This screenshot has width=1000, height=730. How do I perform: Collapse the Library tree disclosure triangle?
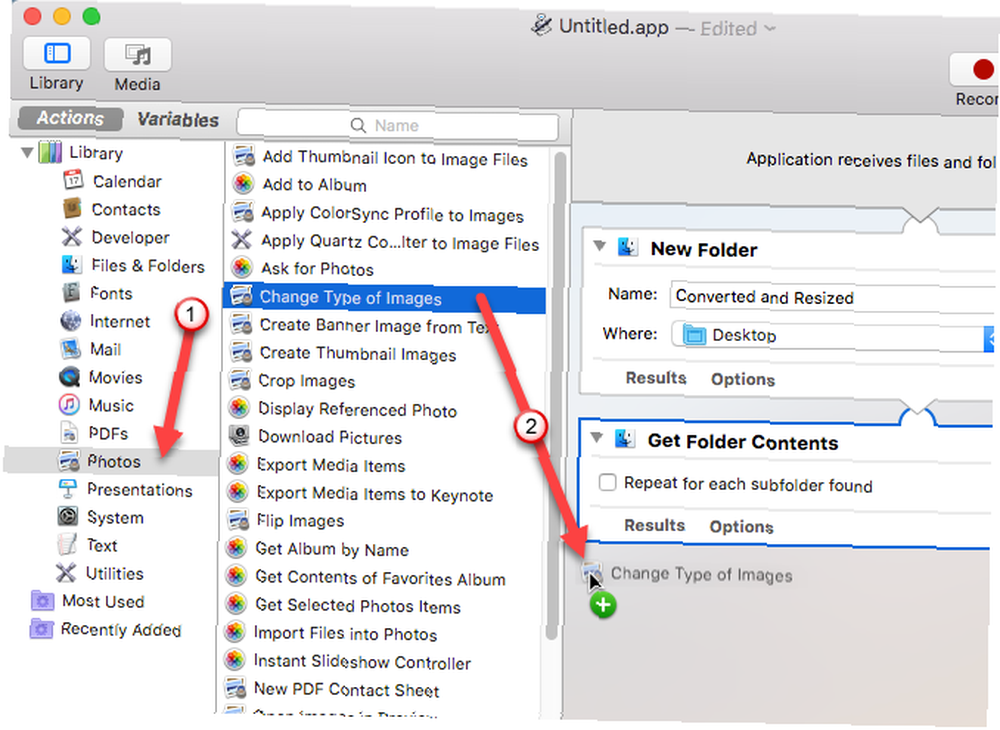[x=27, y=152]
